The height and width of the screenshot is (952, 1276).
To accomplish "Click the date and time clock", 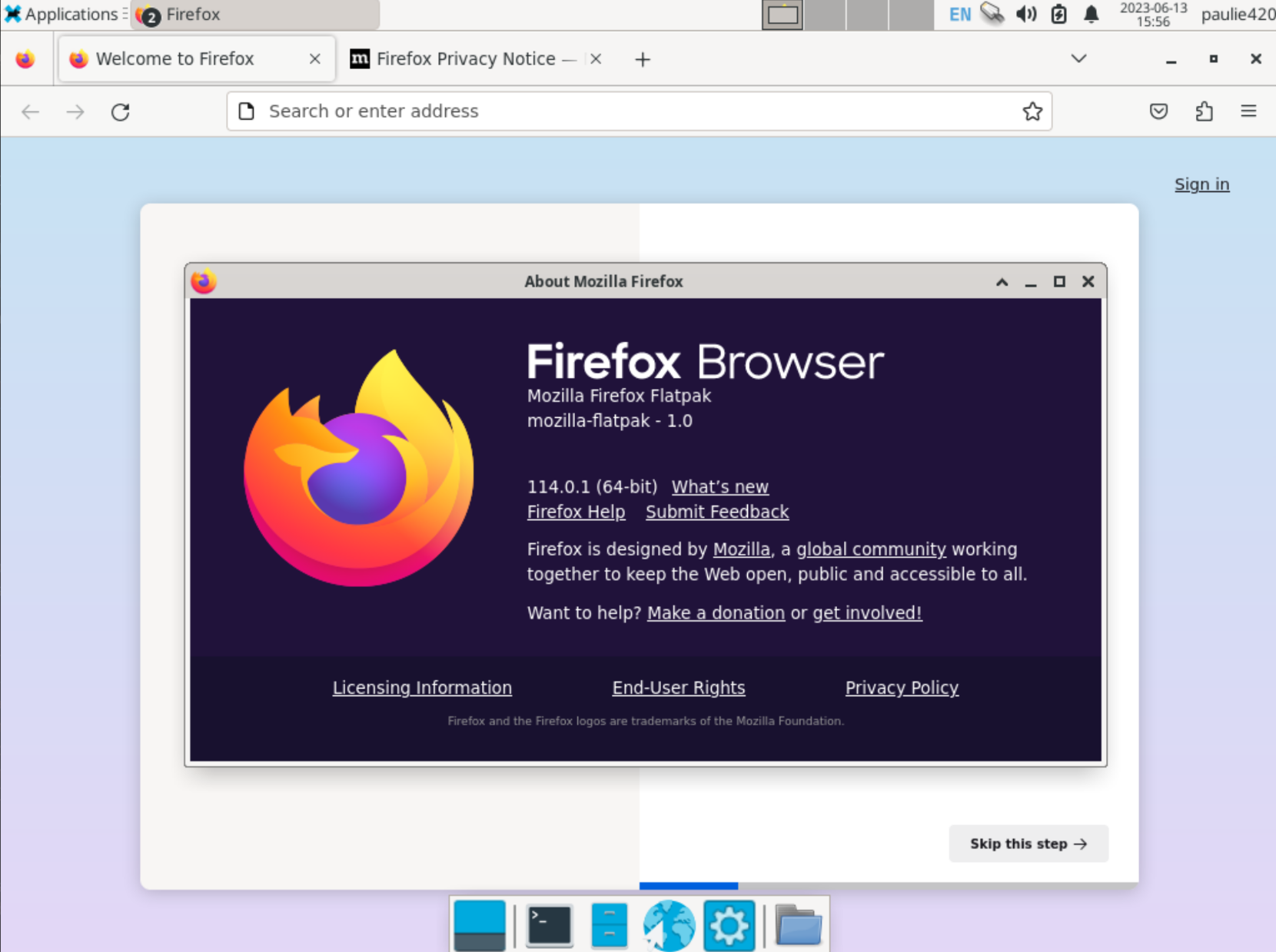I will 1153,15.
